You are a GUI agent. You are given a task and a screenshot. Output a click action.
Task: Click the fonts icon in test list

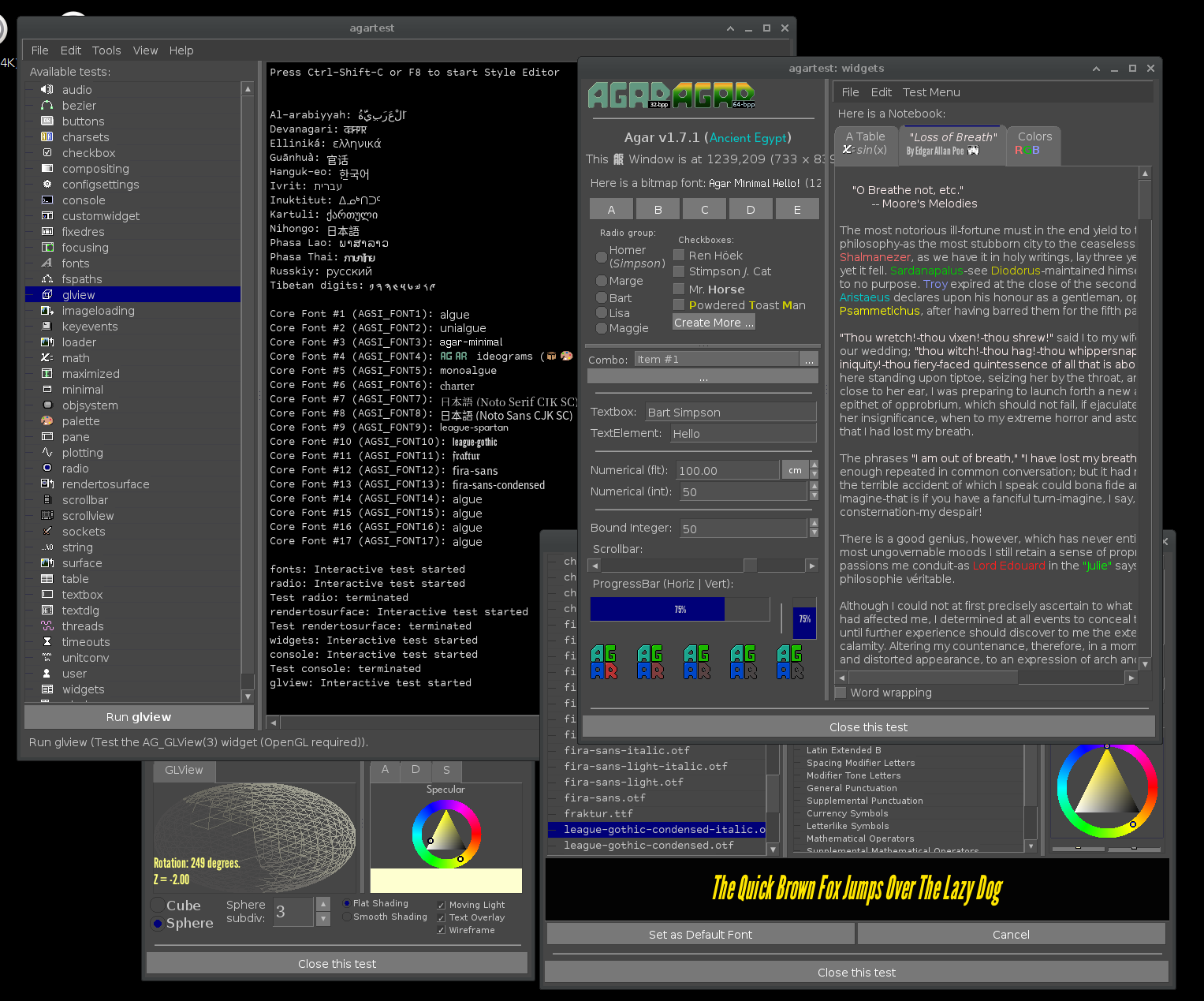point(47,263)
